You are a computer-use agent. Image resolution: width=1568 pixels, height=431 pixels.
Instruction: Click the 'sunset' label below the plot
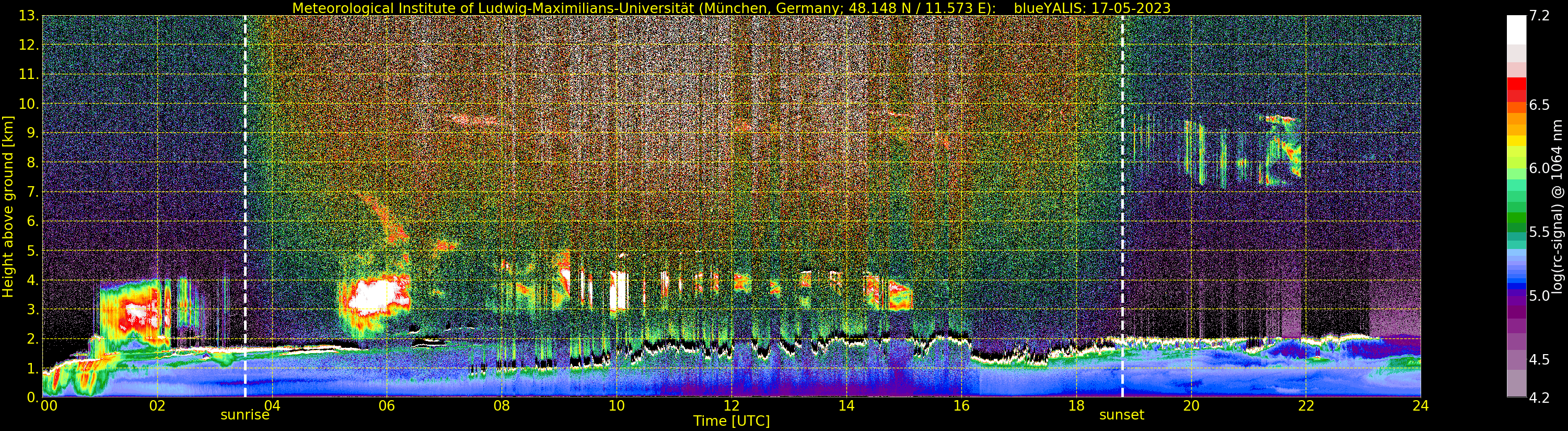click(1122, 415)
